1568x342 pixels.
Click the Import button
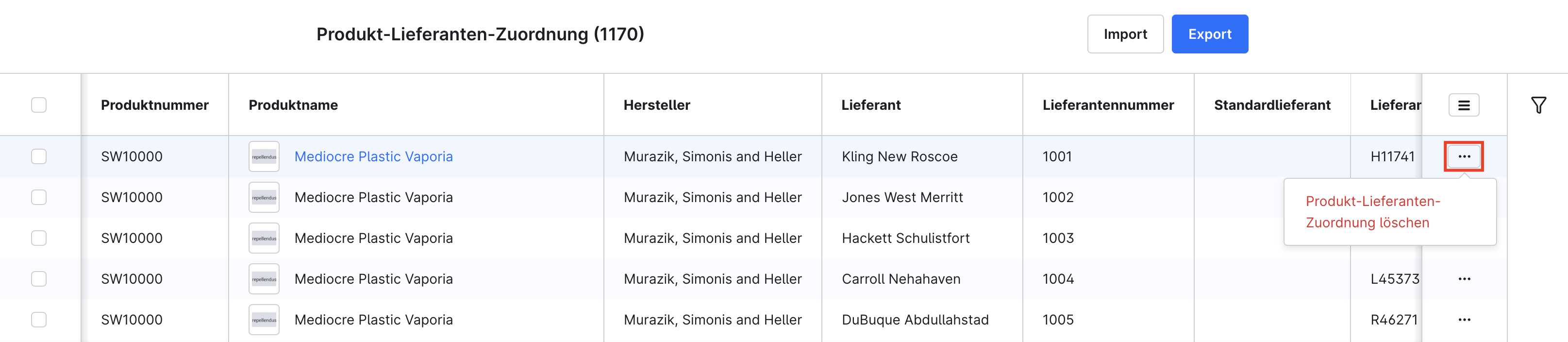1125,34
